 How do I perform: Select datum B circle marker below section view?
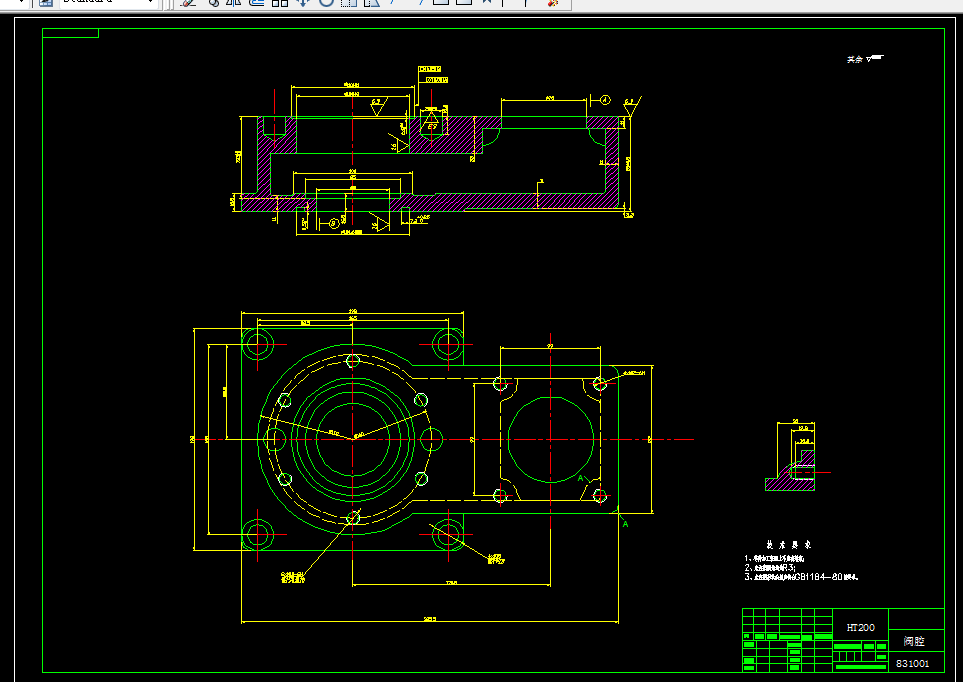[334, 223]
